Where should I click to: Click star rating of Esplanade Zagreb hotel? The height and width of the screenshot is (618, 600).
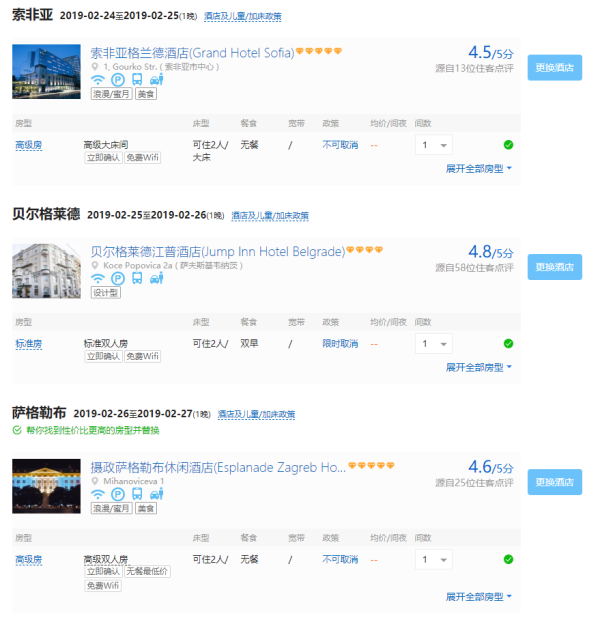click(371, 465)
